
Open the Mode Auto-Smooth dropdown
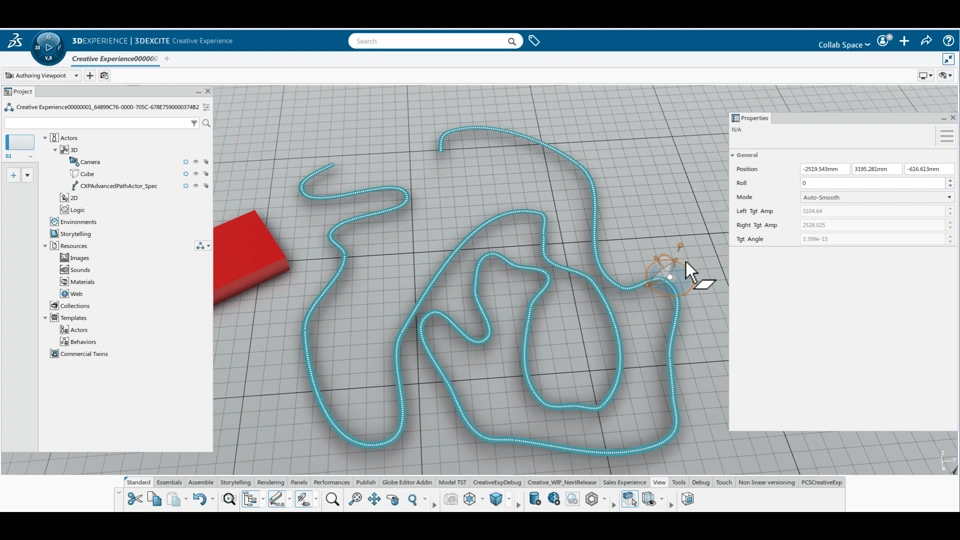(877, 197)
